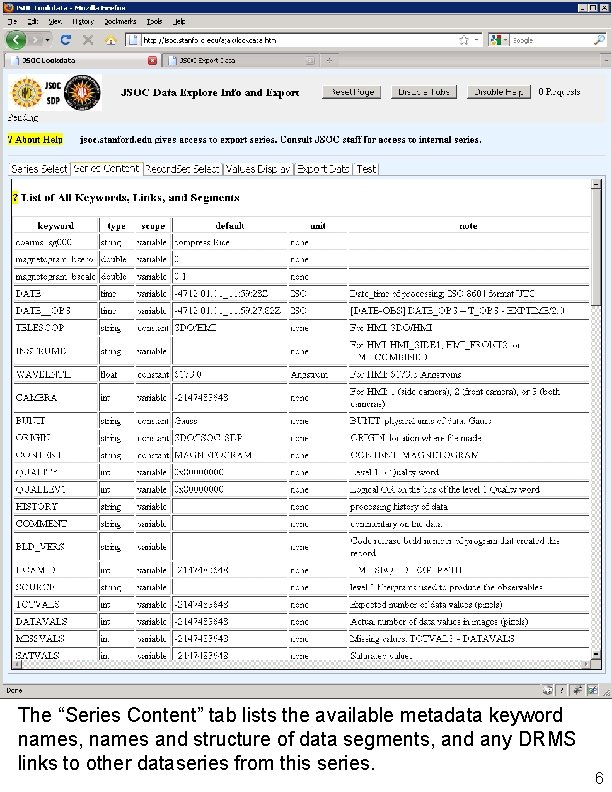Click the 'note' column header
Image resolution: width=612 pixels, height=792 pixels.
(x=468, y=226)
